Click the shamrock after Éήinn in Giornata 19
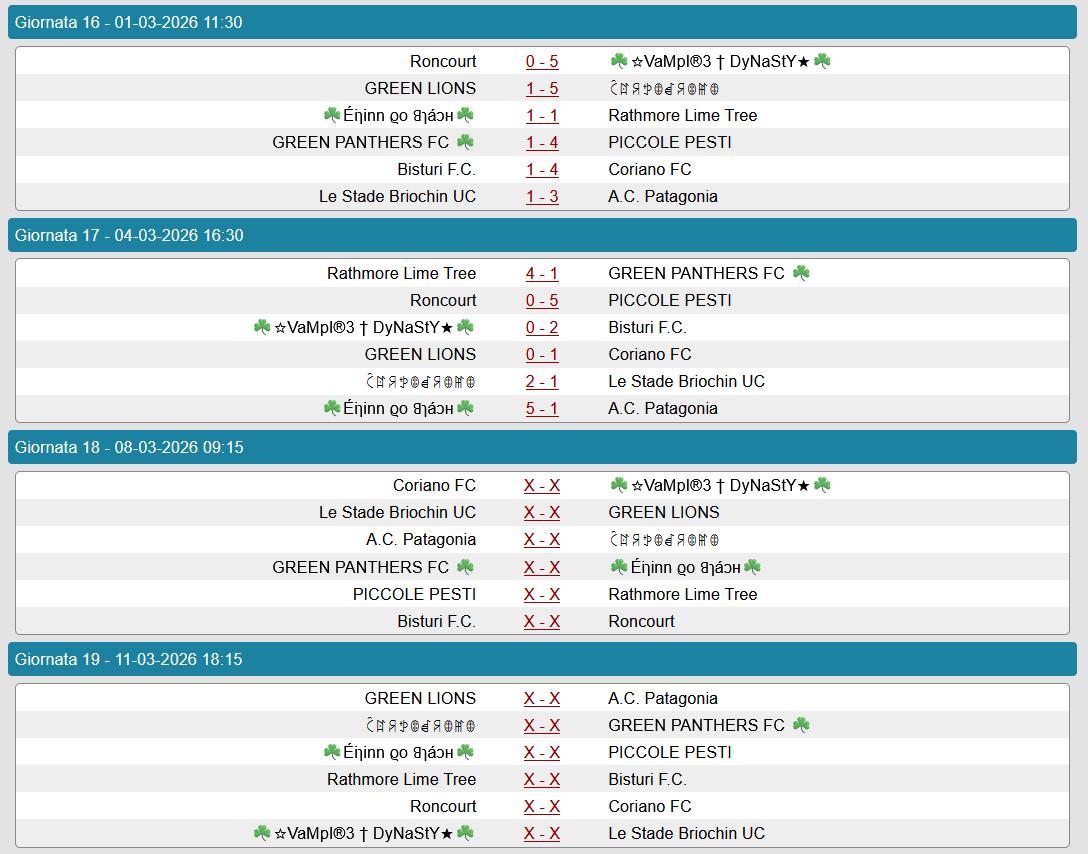The height and width of the screenshot is (854, 1088). click(x=465, y=752)
